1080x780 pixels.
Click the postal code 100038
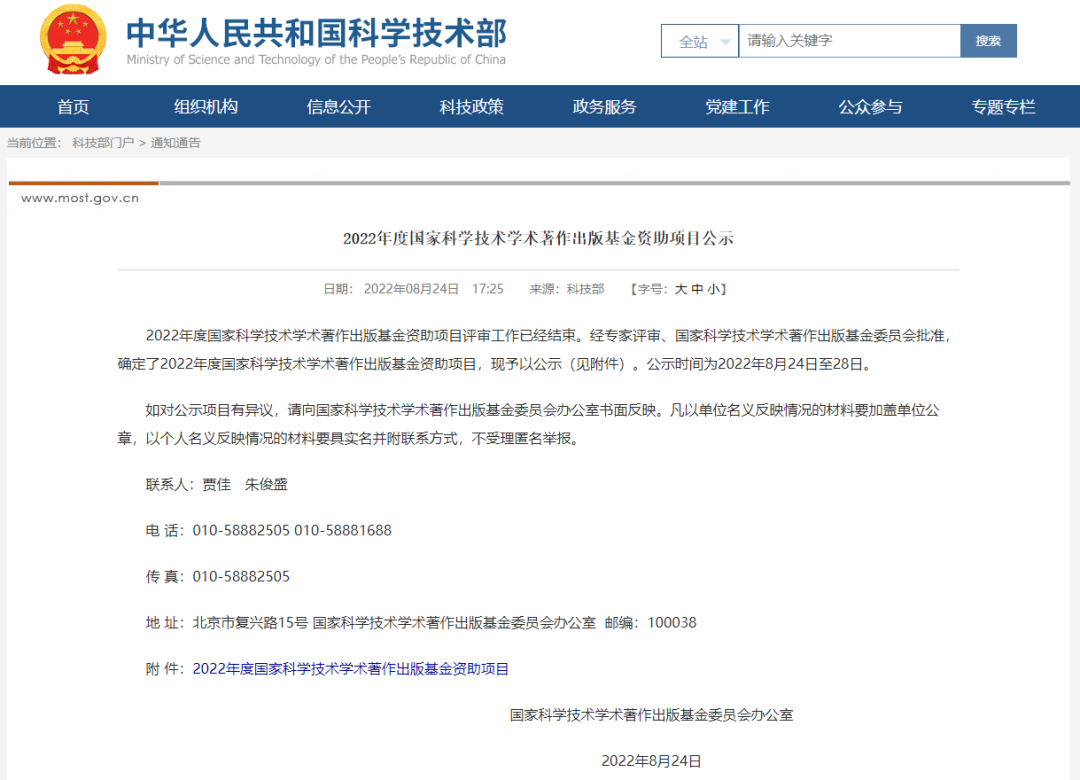pos(672,623)
